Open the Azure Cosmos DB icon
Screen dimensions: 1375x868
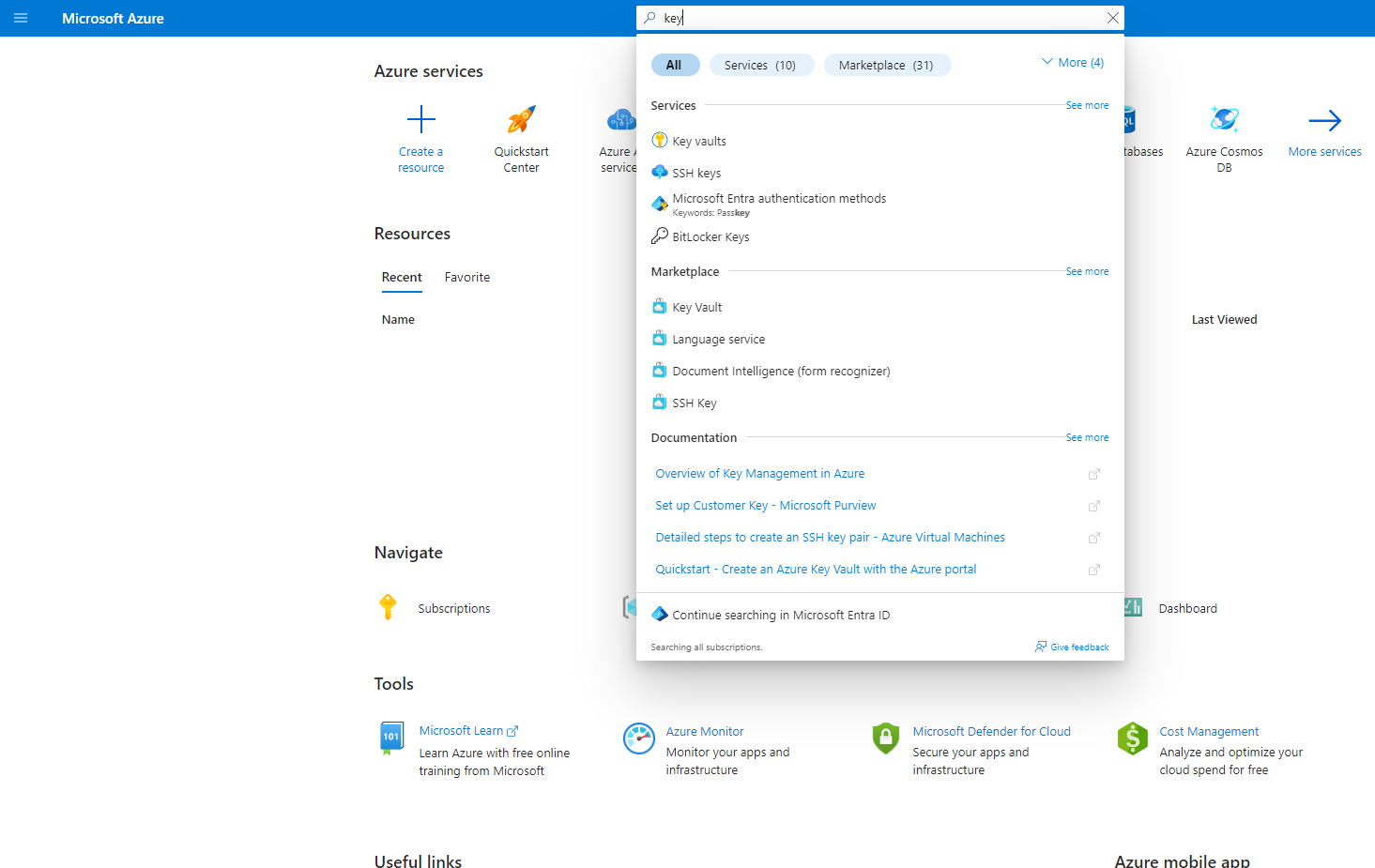point(1225,119)
